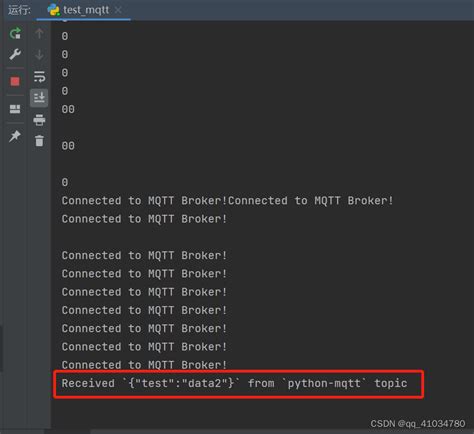Toggle soft-wrap for console output
The height and width of the screenshot is (434, 474).
(x=39, y=76)
